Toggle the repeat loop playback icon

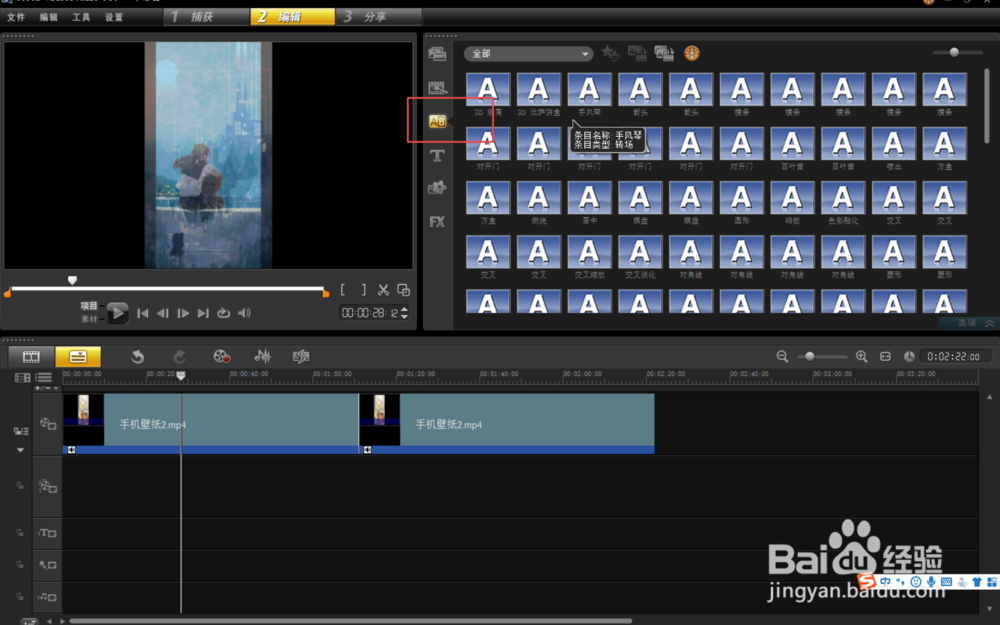click(x=223, y=313)
